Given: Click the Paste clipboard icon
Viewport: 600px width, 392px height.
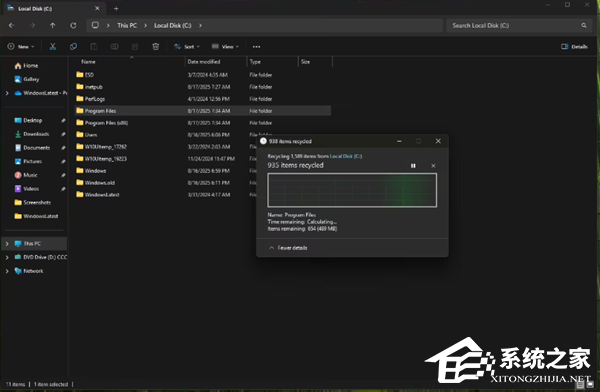Looking at the screenshot, I should point(94,47).
